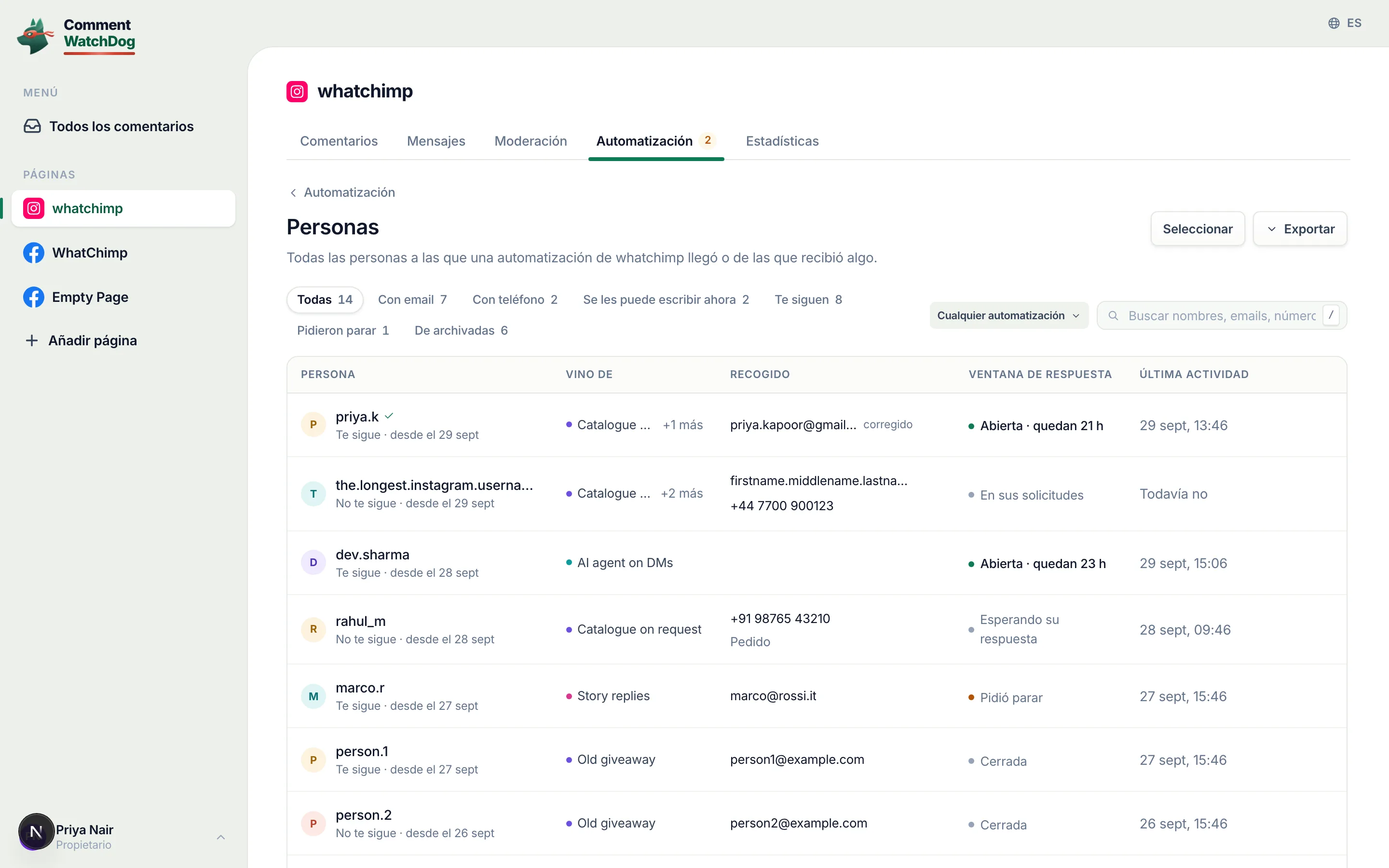Click the priya.kapoor@gmail... email
Viewport: 1389px width, 868px height.
pos(793,425)
